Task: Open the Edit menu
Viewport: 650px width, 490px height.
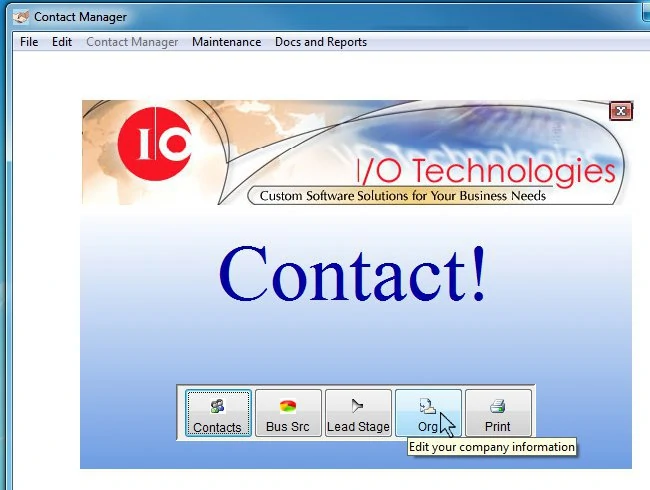Action: (62, 42)
